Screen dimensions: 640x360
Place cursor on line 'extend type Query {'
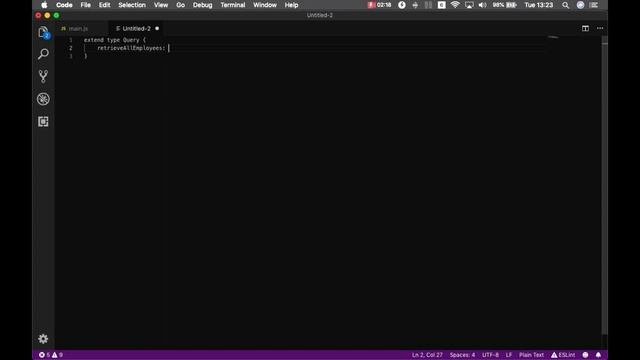115,40
